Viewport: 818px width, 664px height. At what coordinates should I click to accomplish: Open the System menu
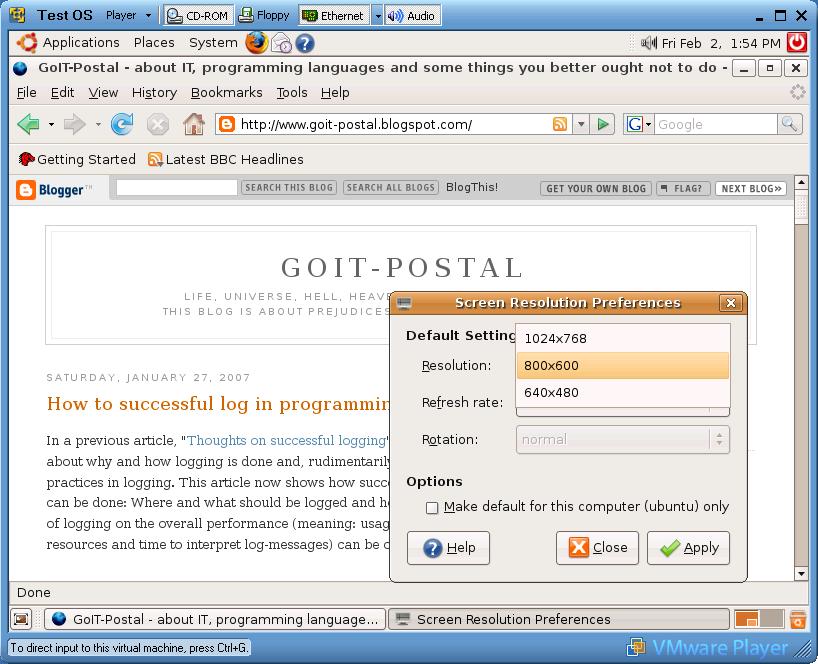tap(213, 43)
